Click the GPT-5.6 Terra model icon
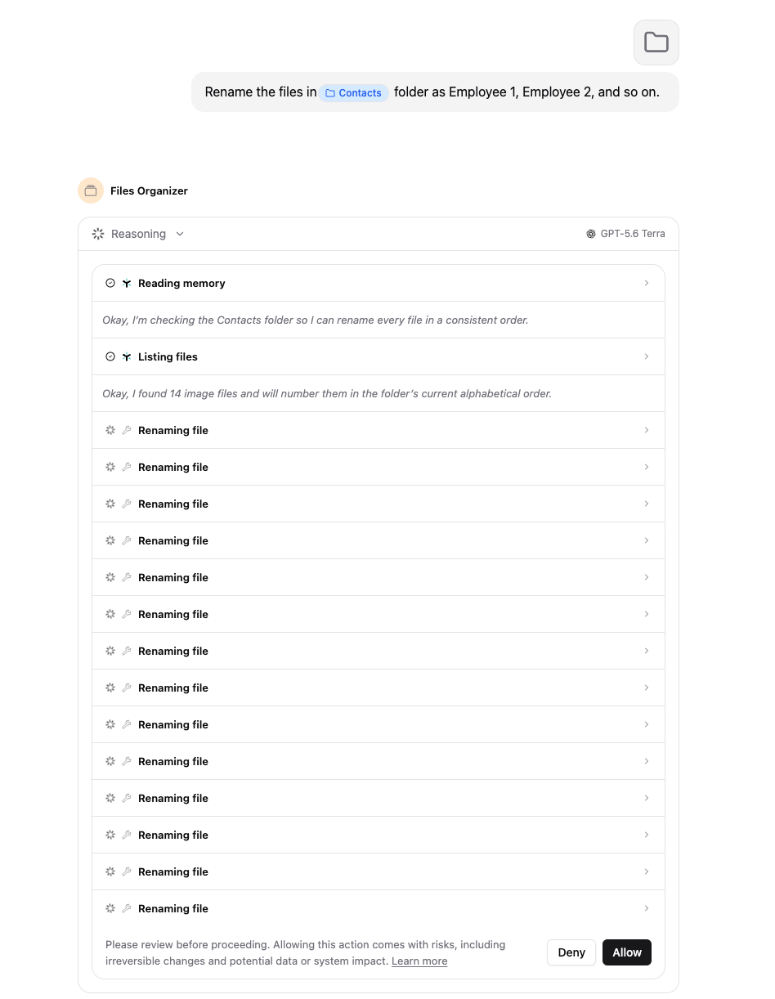The image size is (775, 999). [x=591, y=234]
